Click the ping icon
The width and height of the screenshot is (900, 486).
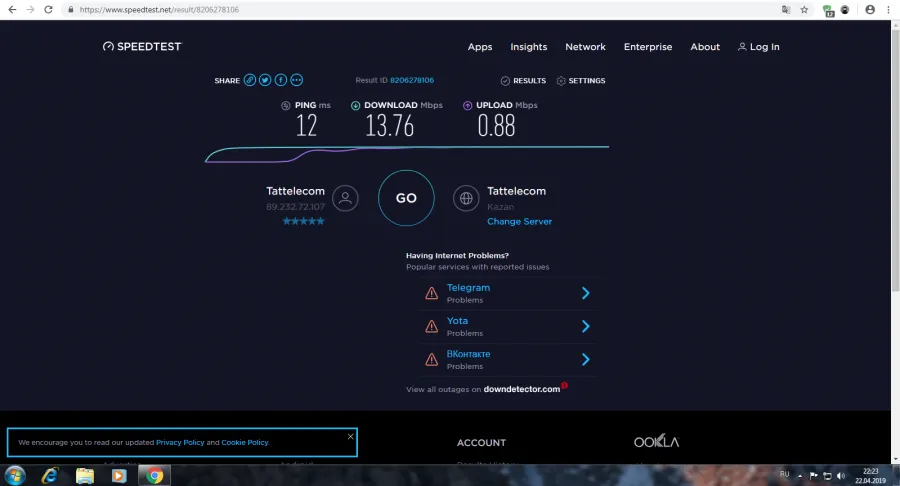point(285,106)
